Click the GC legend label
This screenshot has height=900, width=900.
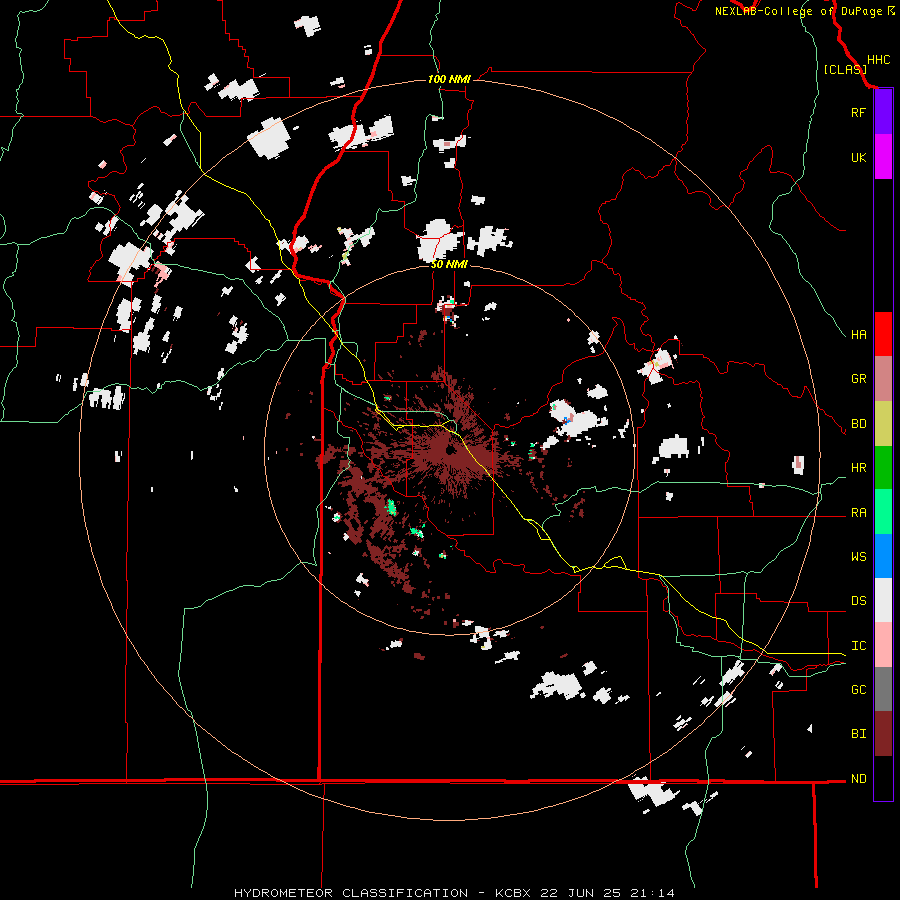(858, 690)
